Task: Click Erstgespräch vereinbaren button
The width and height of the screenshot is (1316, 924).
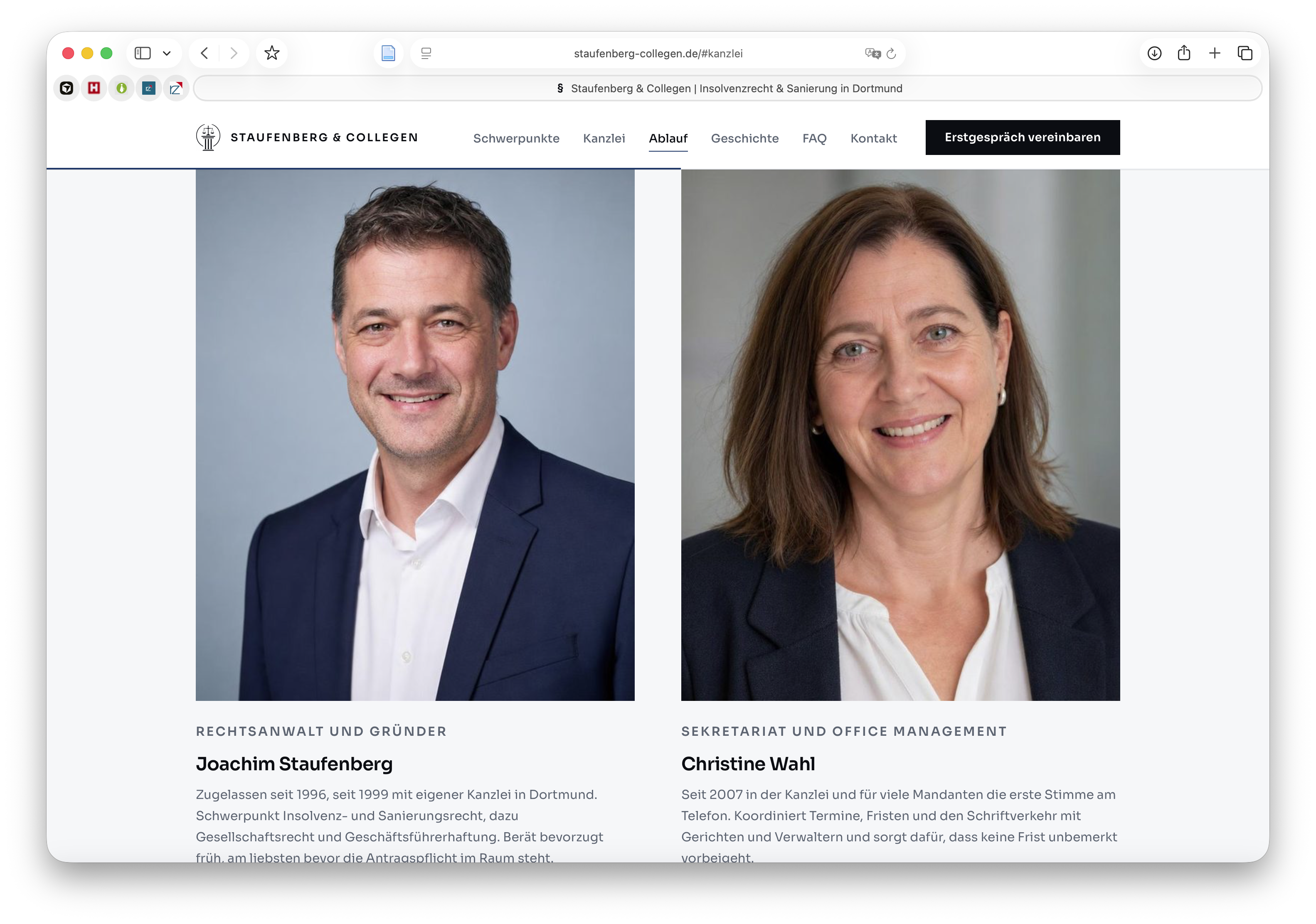Action: coord(1023,138)
